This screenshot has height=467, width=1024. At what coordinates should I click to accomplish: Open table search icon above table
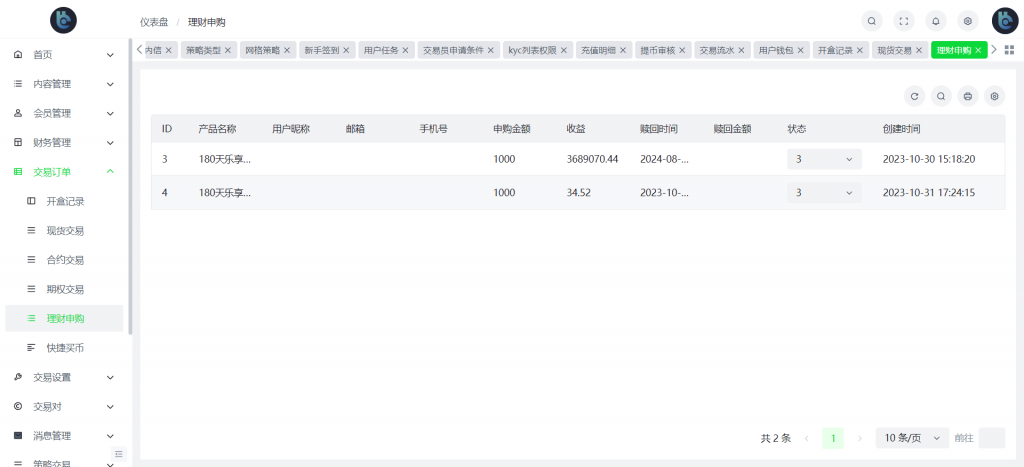(x=941, y=96)
